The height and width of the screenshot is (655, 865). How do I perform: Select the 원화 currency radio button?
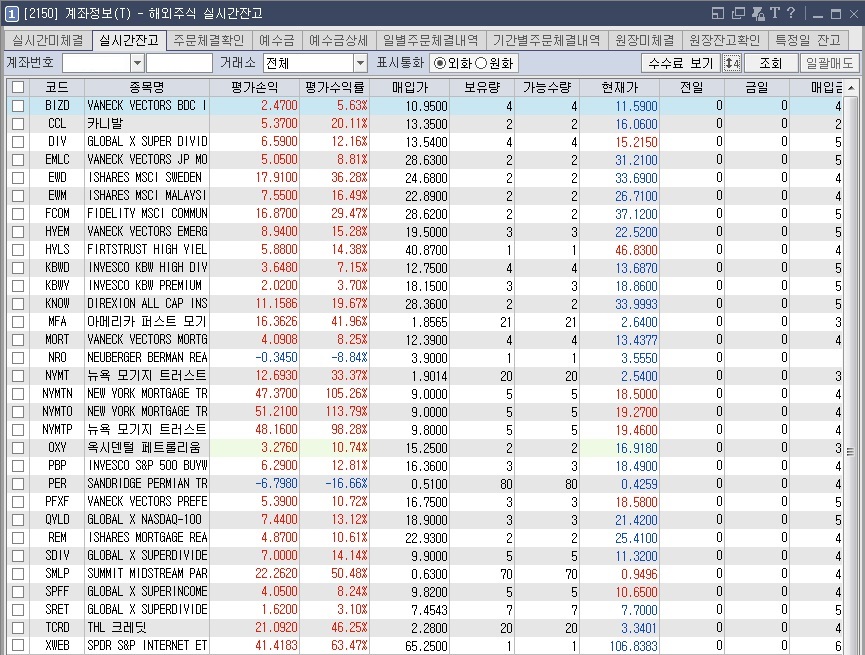click(481, 63)
